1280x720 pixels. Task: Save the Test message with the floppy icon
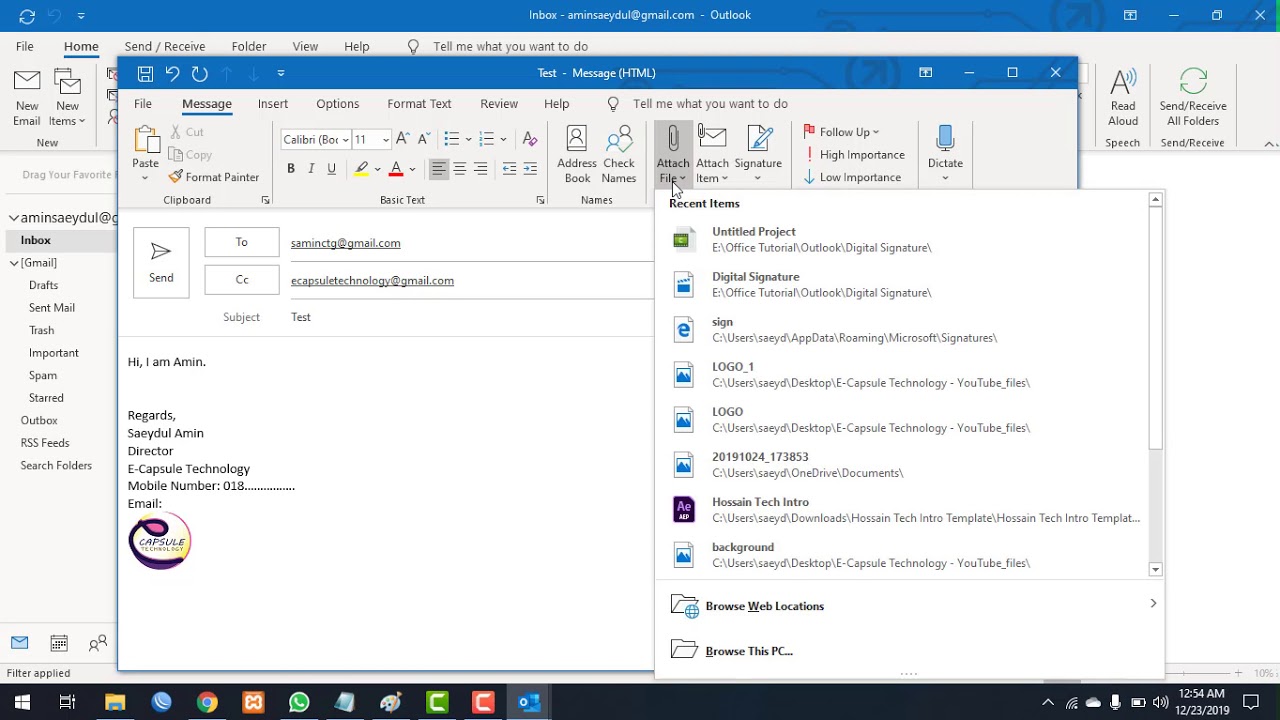(146, 73)
